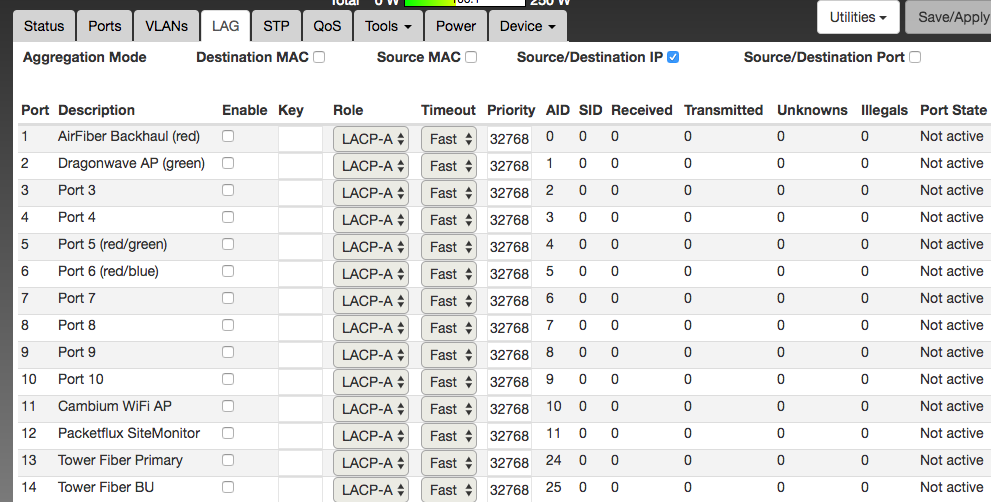Edit the Priority field for Tower Fiber Primary

tap(509, 462)
